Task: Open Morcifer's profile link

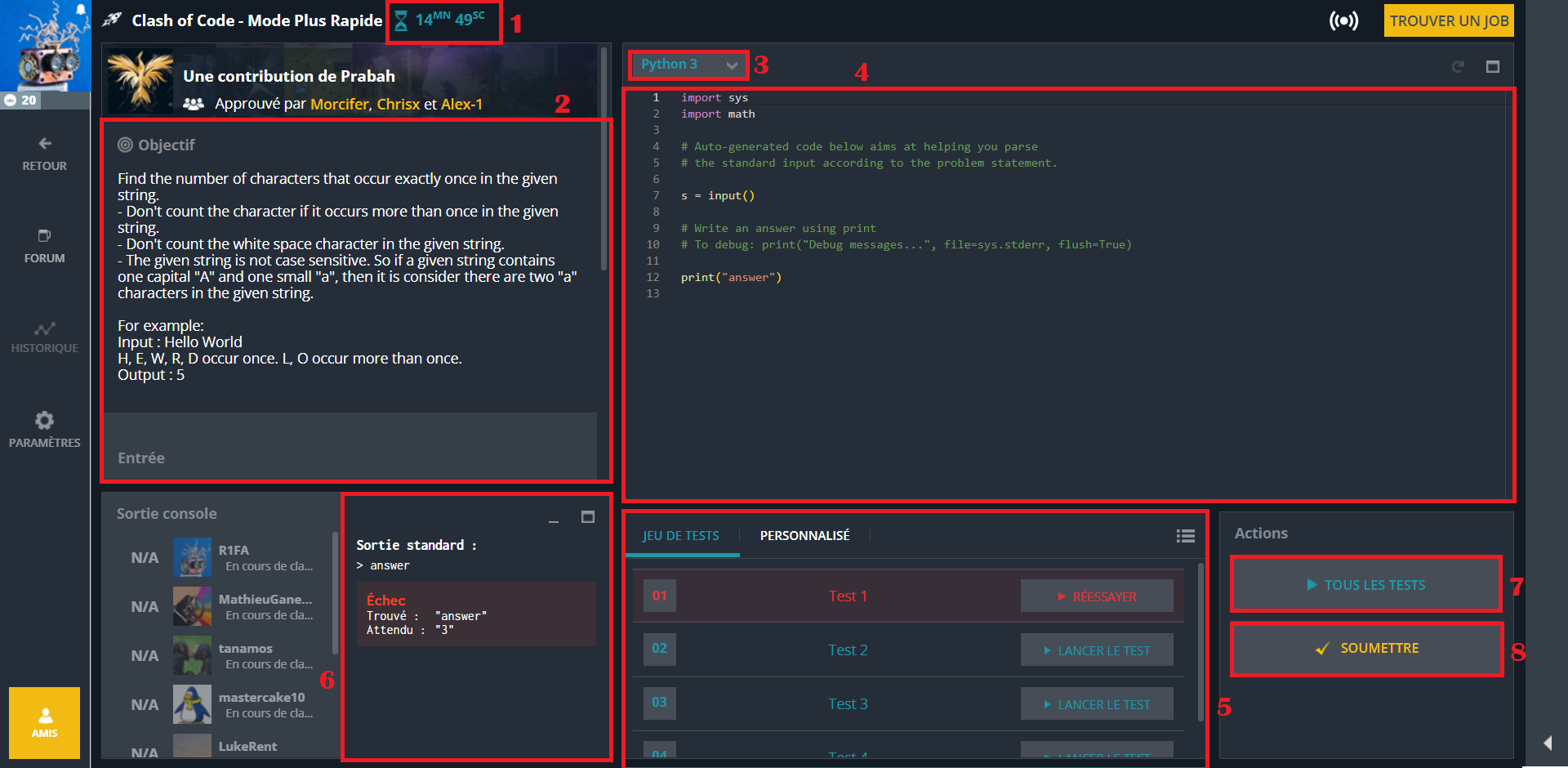Action: [x=339, y=105]
